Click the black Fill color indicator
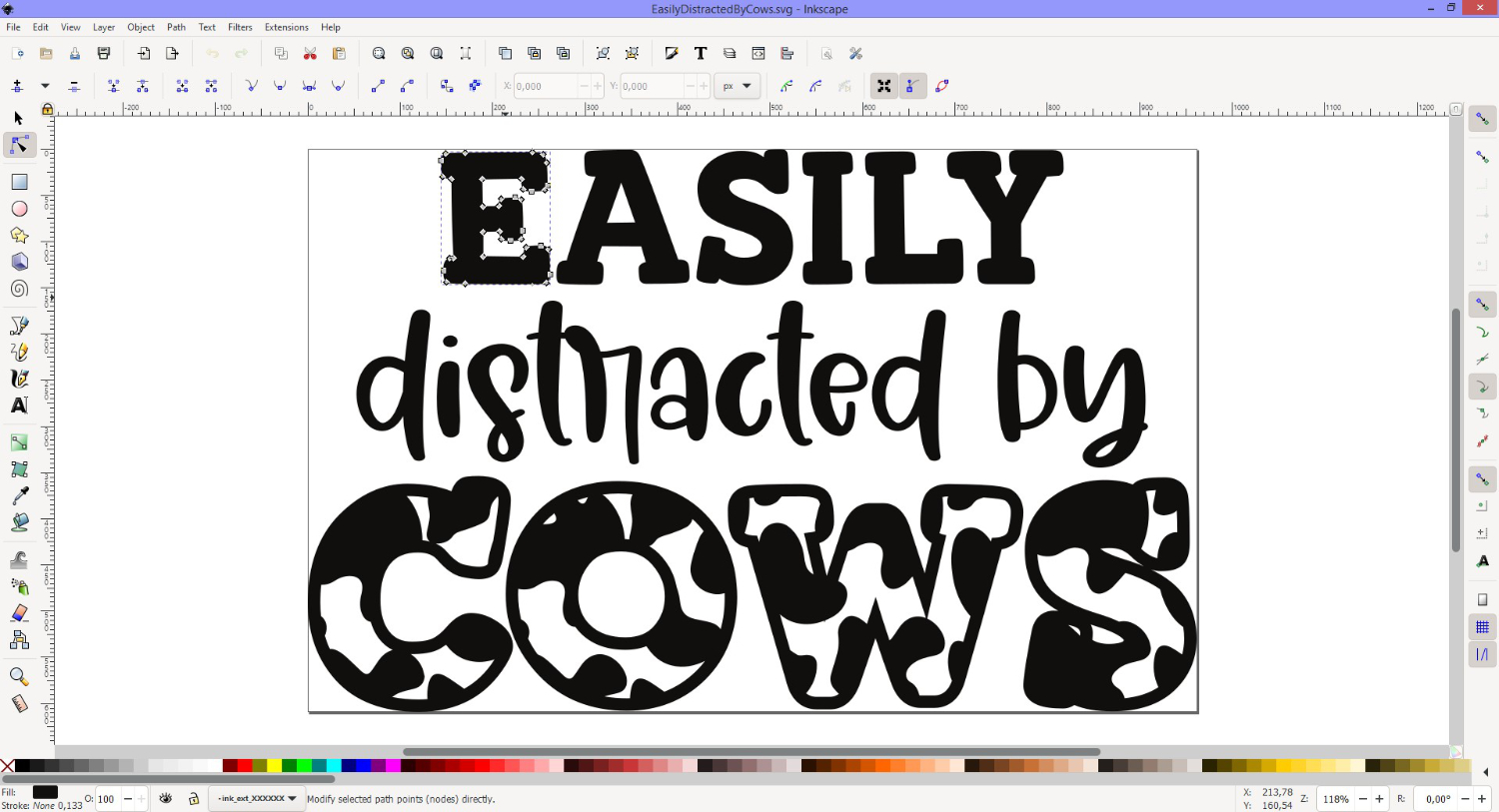Image resolution: width=1499 pixels, height=812 pixels. coord(45,792)
